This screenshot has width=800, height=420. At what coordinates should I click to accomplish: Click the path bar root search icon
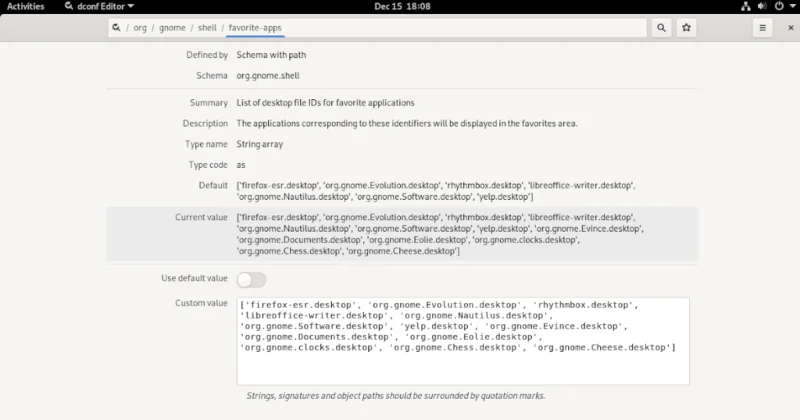[x=116, y=28]
